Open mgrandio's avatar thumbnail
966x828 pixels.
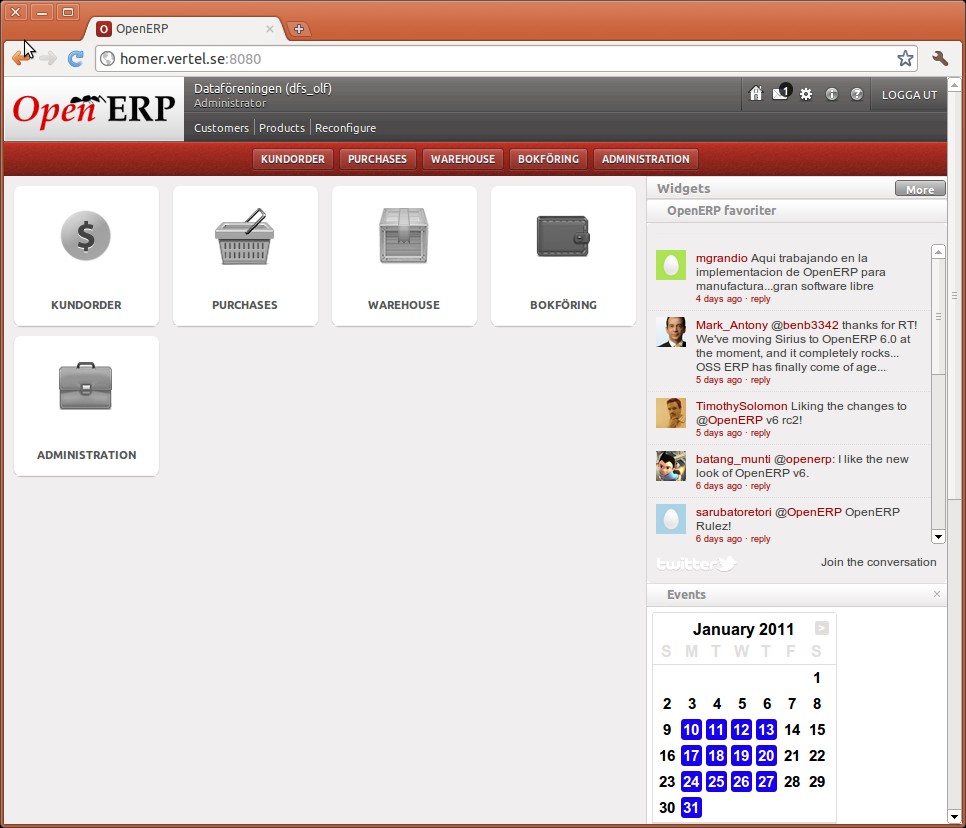click(x=671, y=265)
